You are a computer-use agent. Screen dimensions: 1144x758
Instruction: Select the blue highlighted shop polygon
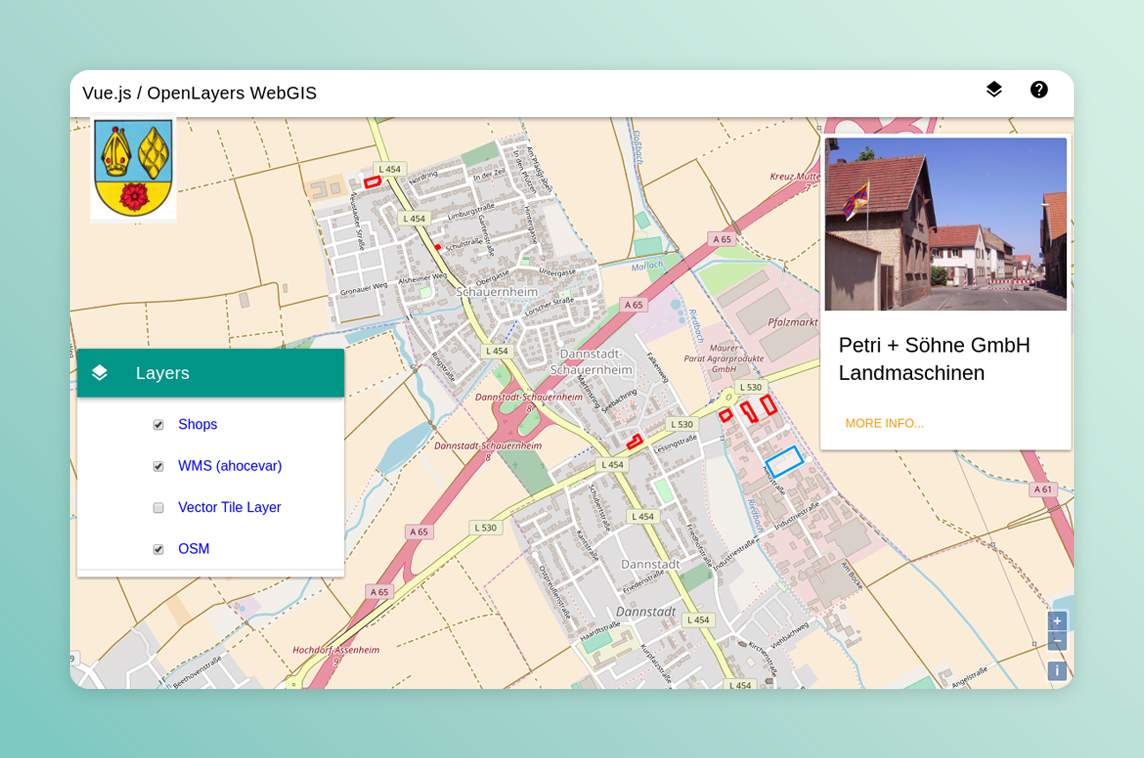click(x=784, y=462)
